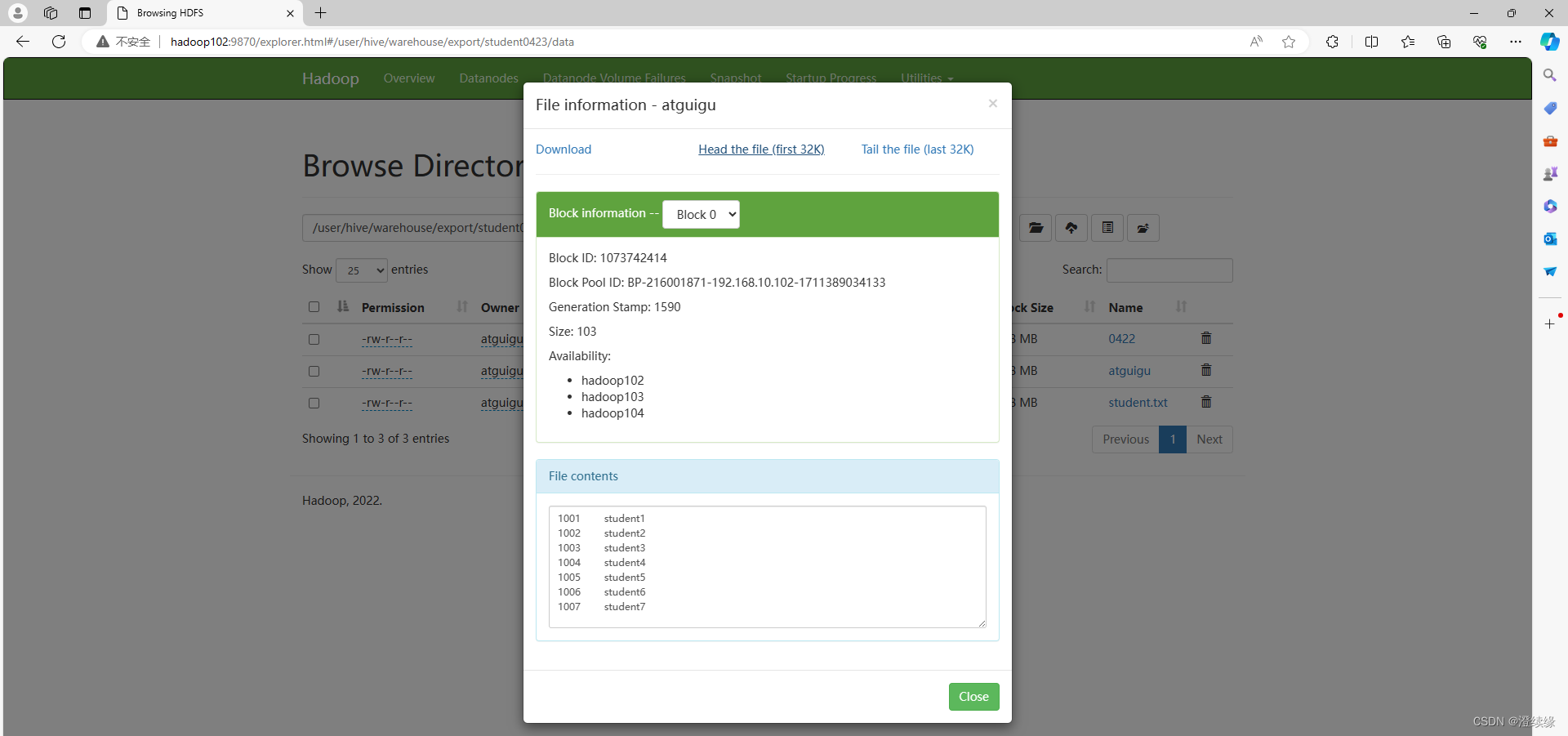Expand the Utilities dropdown menu
The height and width of the screenshot is (736, 1568).
927,78
